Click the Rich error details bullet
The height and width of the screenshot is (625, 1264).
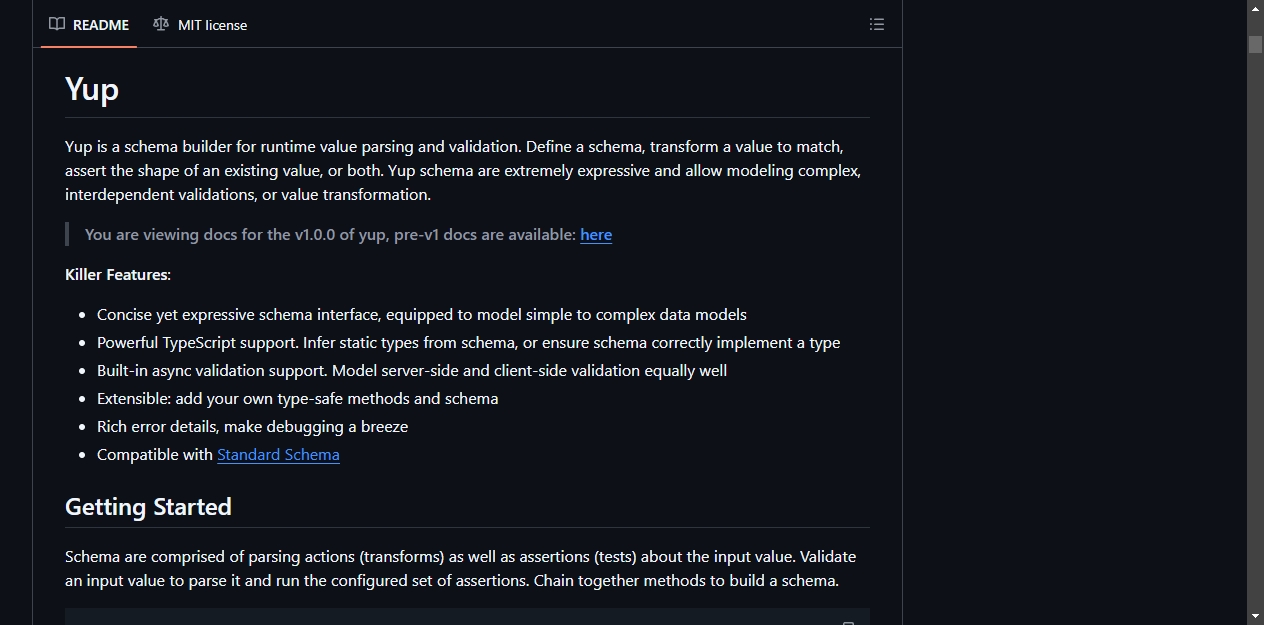252,426
